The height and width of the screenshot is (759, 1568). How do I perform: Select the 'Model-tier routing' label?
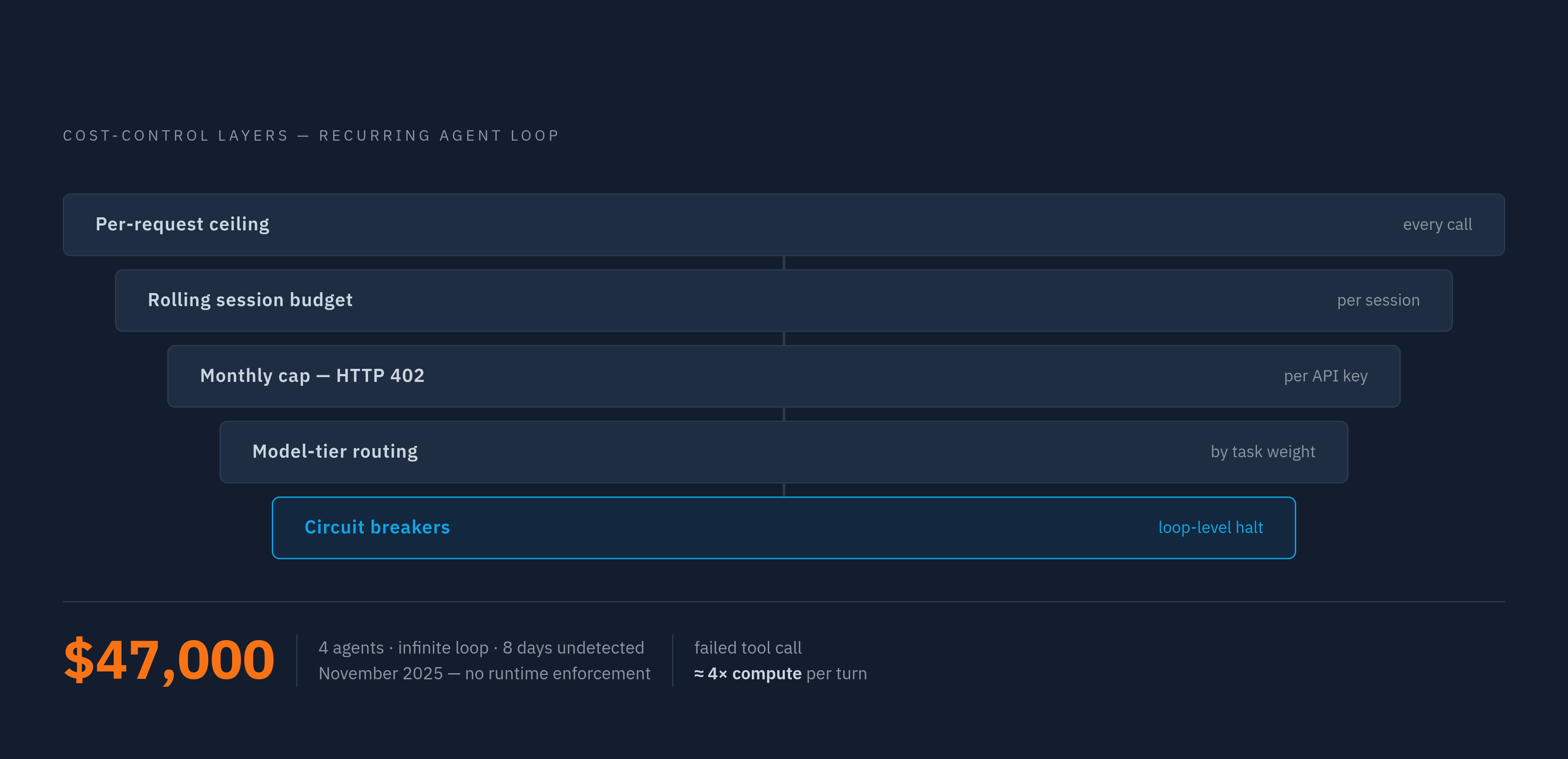(335, 452)
